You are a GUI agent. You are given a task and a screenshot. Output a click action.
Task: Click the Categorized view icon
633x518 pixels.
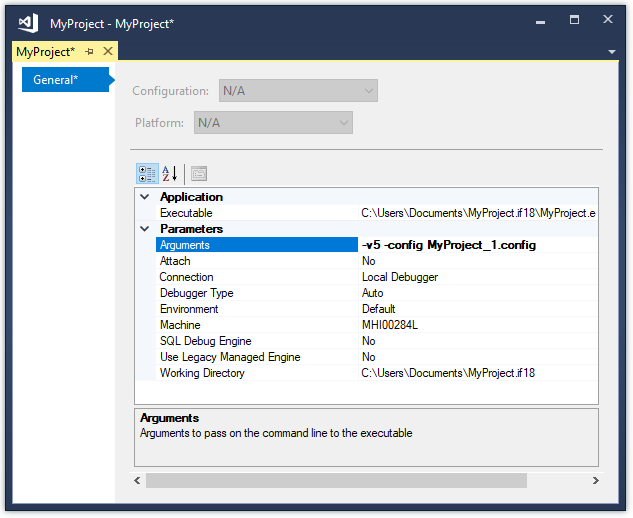147,173
